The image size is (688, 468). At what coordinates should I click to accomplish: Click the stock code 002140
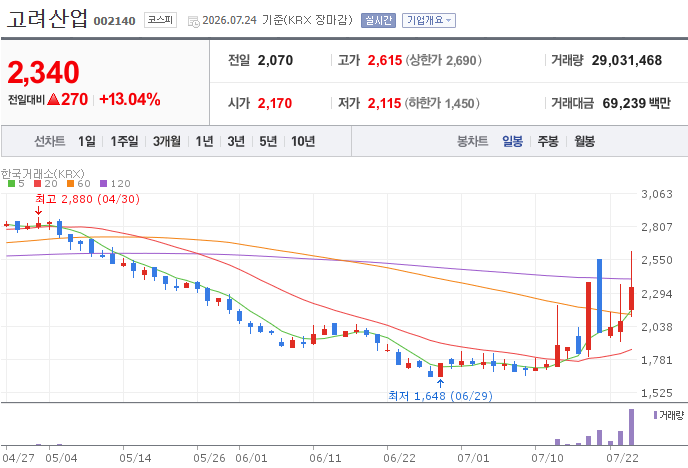pos(115,21)
